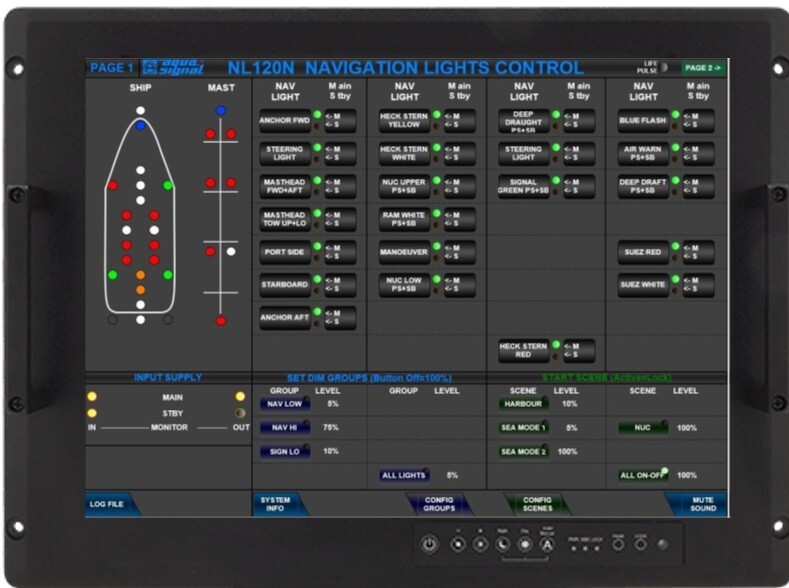
Task: Click the Auto/Manual brightness 'A' button
Action: [x=547, y=544]
